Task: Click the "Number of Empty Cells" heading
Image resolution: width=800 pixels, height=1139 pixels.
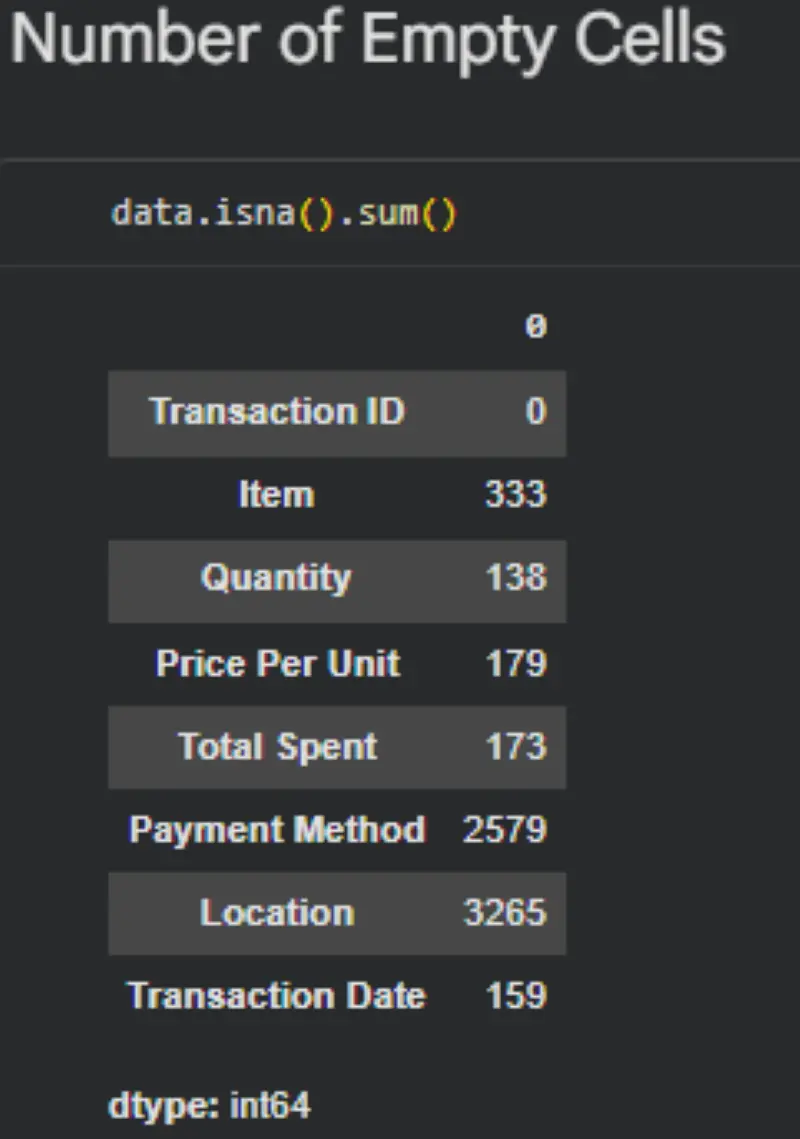Action: click(x=368, y=40)
